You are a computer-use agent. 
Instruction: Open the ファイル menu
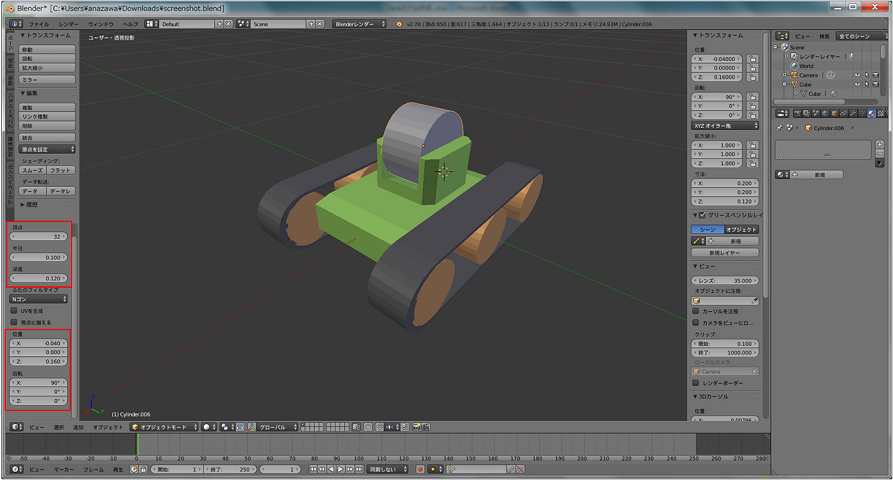point(37,23)
